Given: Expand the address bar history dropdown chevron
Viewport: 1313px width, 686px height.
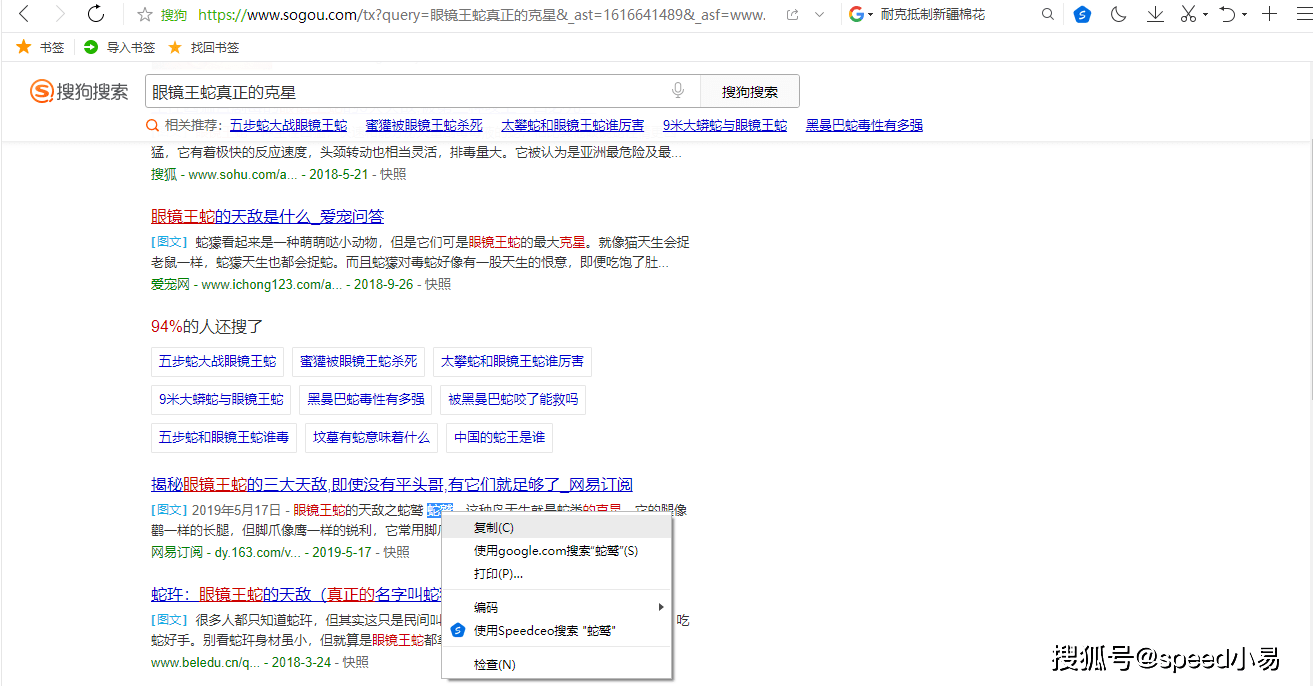Looking at the screenshot, I should click(x=821, y=15).
